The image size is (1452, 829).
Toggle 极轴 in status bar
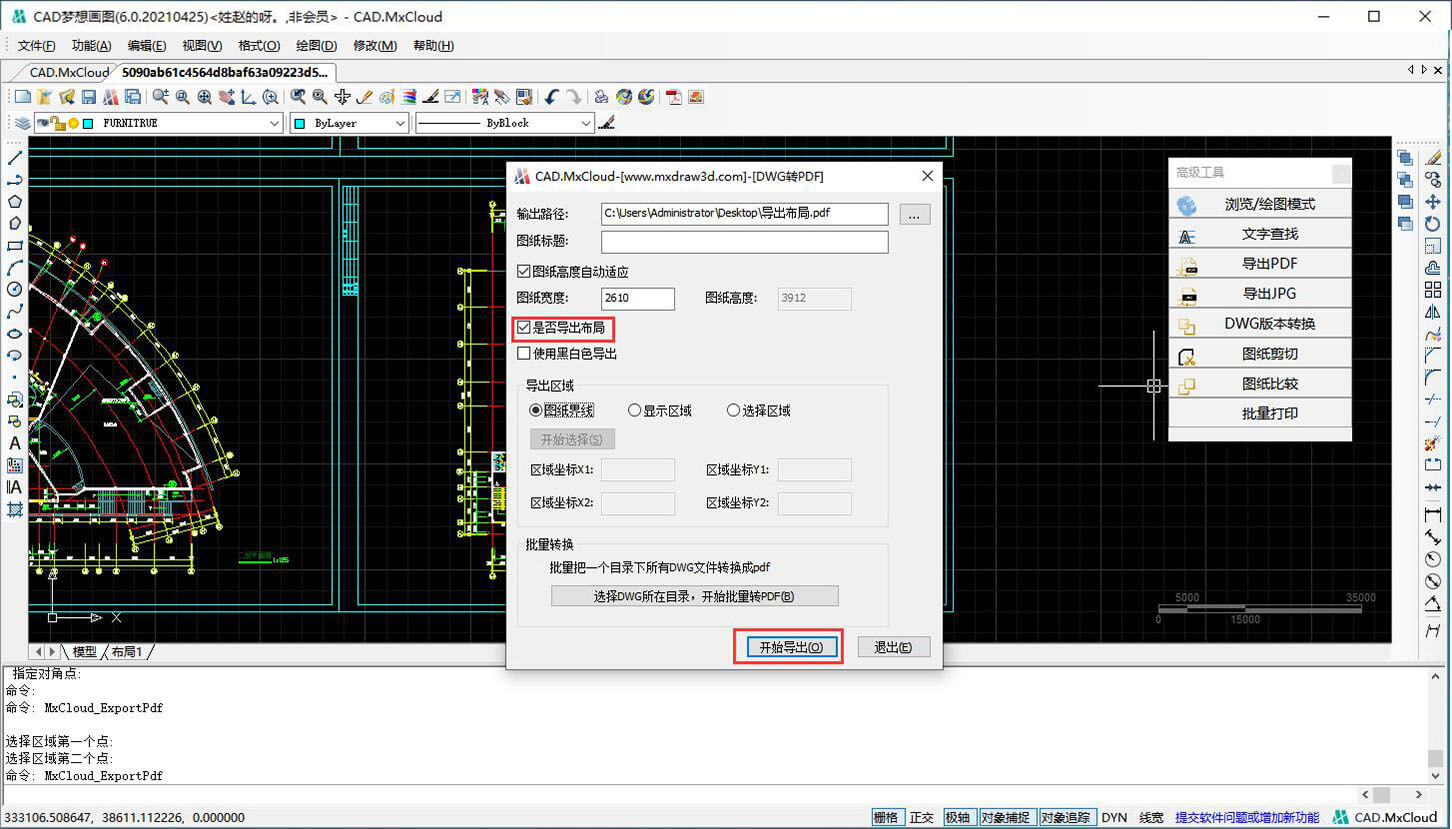click(957, 817)
